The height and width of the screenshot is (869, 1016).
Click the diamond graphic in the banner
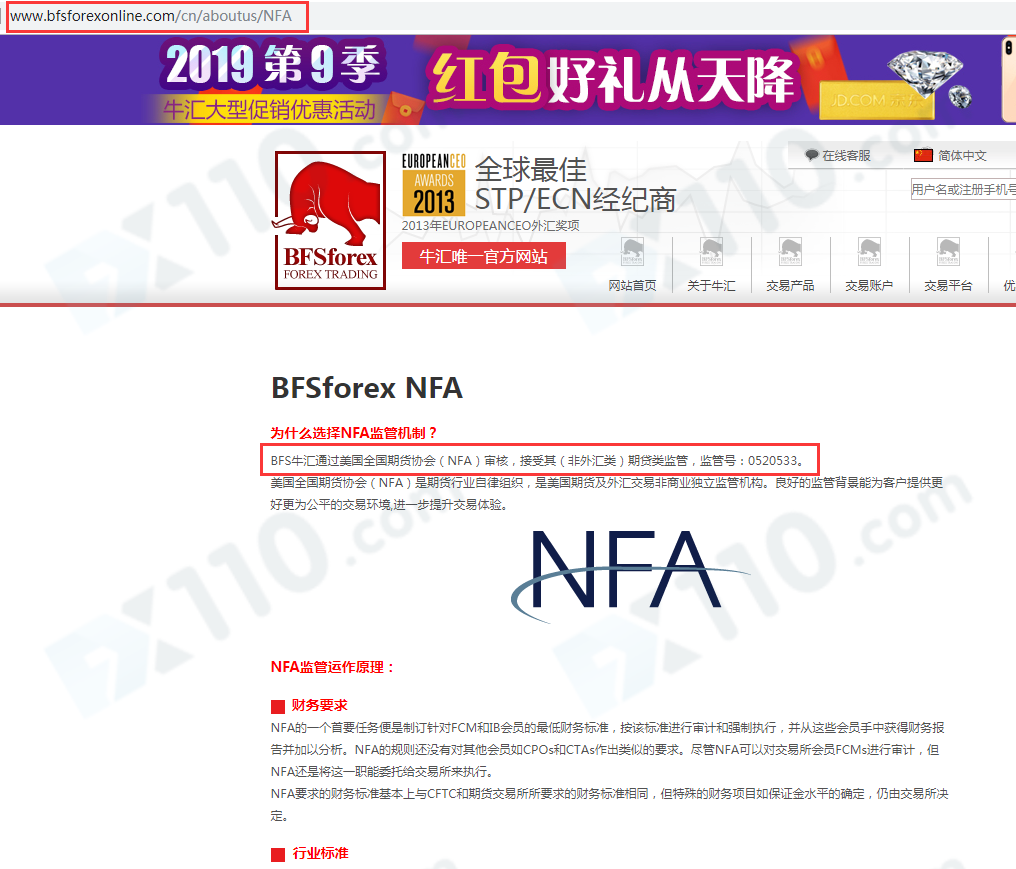[x=926, y=75]
